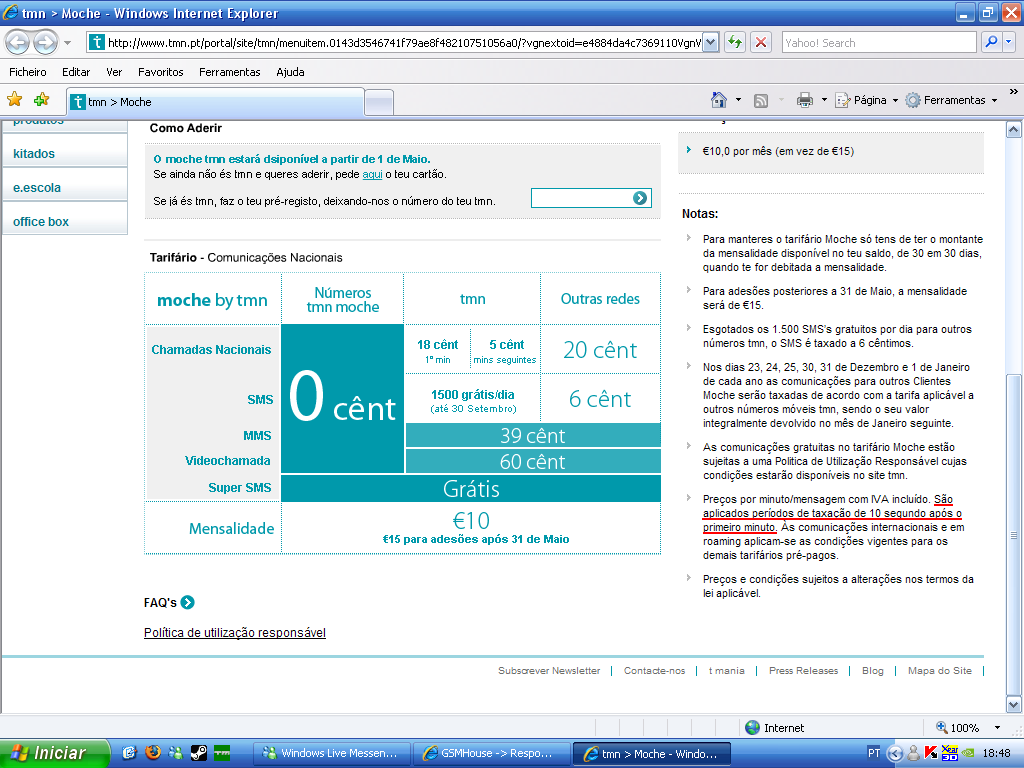Open the Página toolbar menu

[x=867, y=100]
